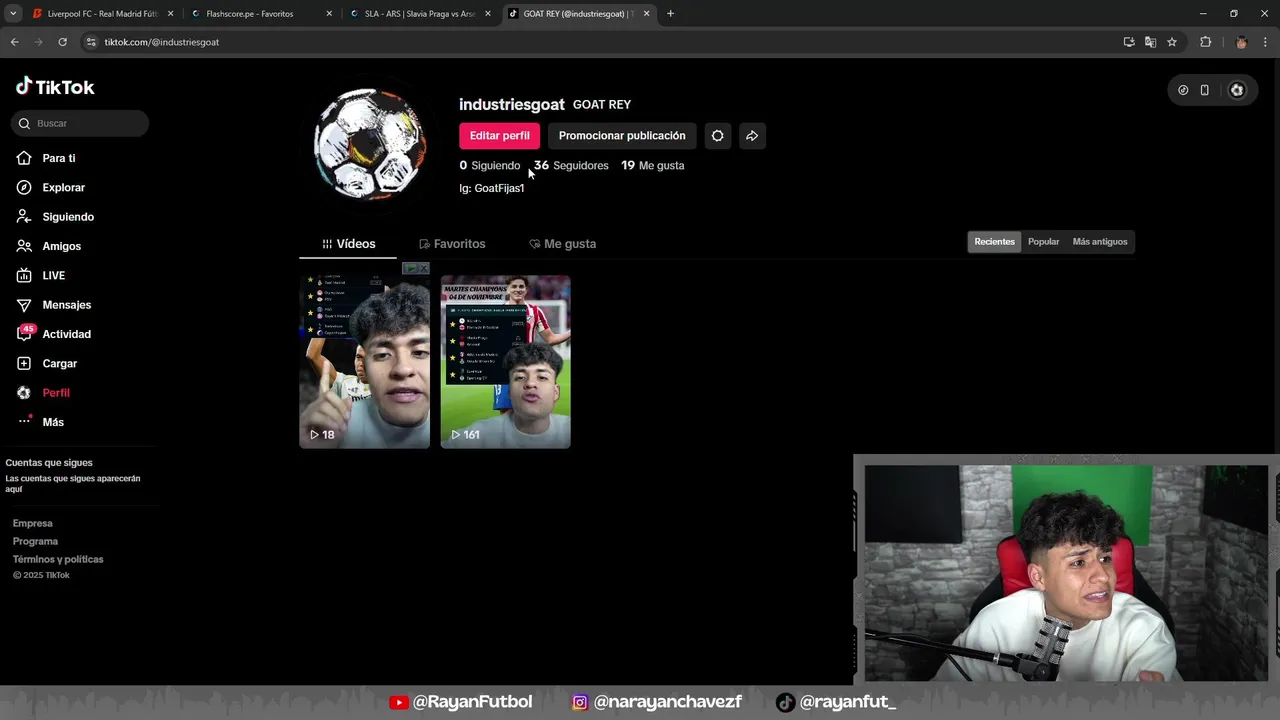The width and height of the screenshot is (1280, 720).
Task: Click the first icon in top-right pill
Action: pyautogui.click(x=1183, y=90)
